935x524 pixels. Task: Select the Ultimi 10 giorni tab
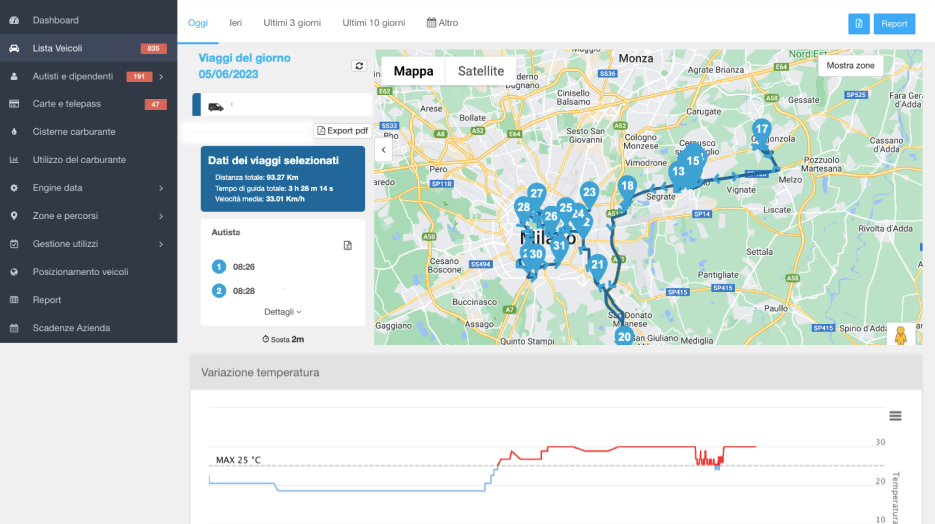point(373,23)
